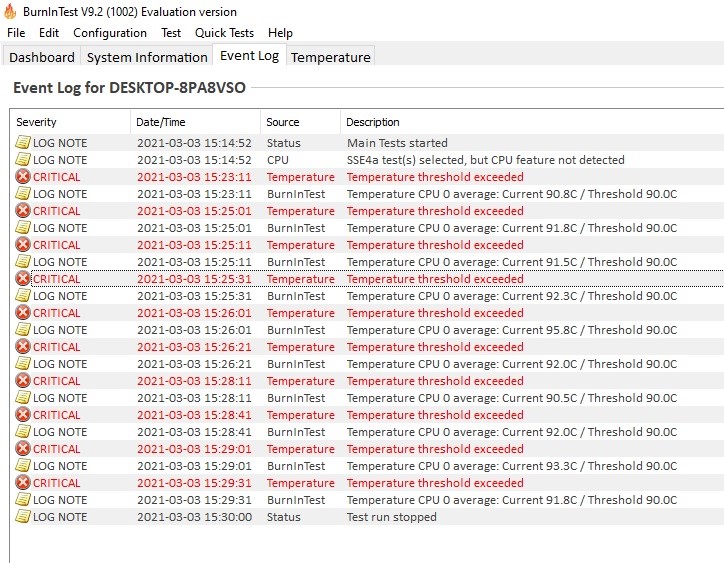The height and width of the screenshot is (563, 724).
Task: Click the log note icon for Test run stopped
Action: (x=23, y=517)
